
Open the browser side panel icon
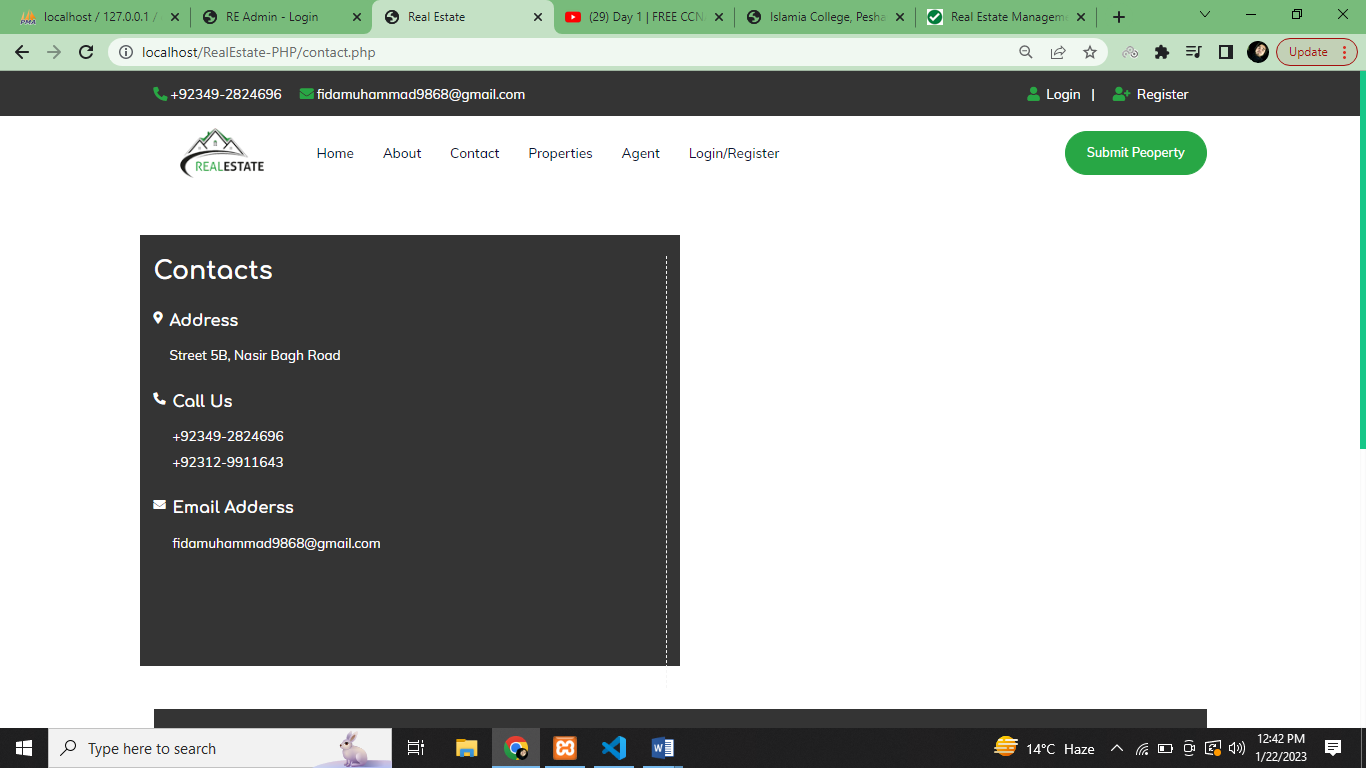[x=1225, y=52]
